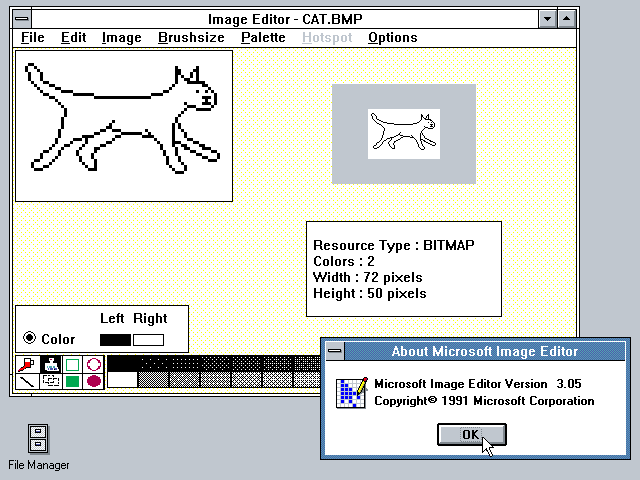This screenshot has height=480, width=640.
Task: Click the 'Copyright© 1991 Microsoft Corporation' text
Action: 484,401
